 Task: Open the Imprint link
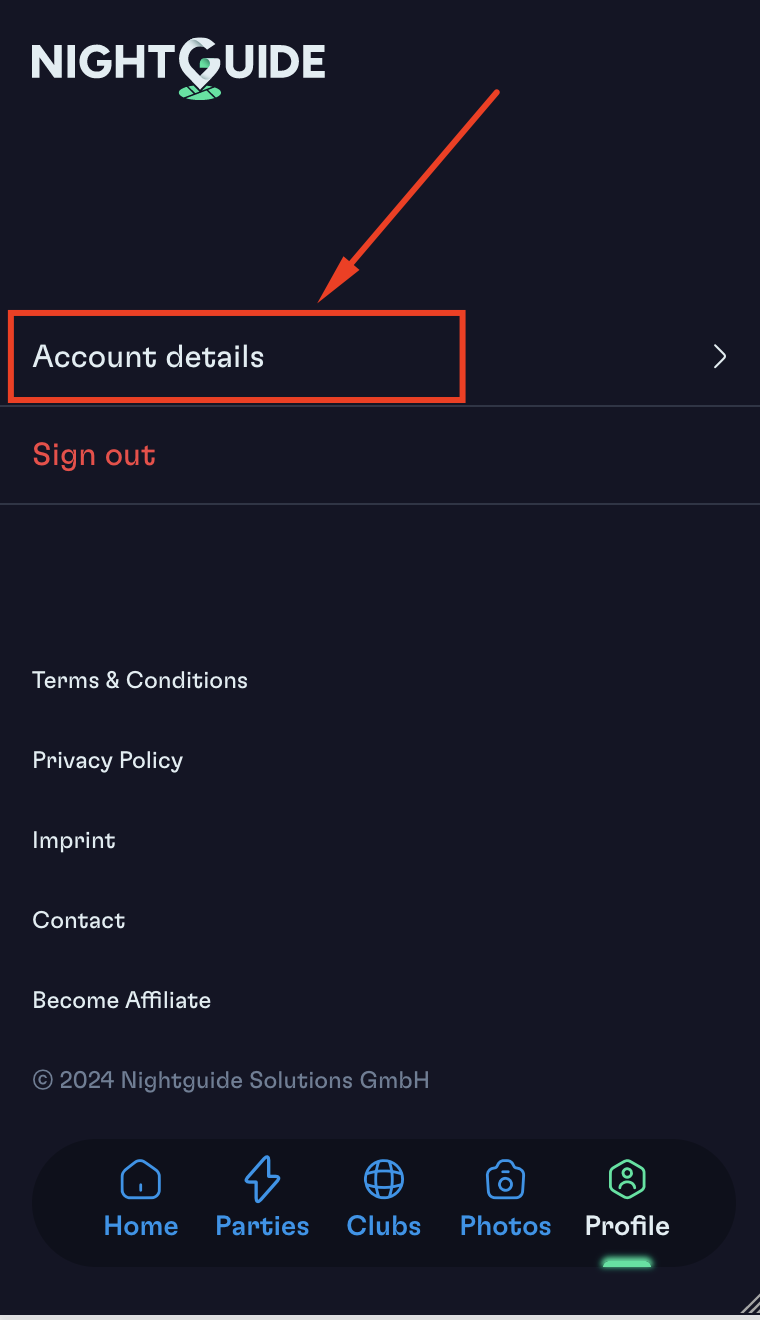tap(74, 840)
